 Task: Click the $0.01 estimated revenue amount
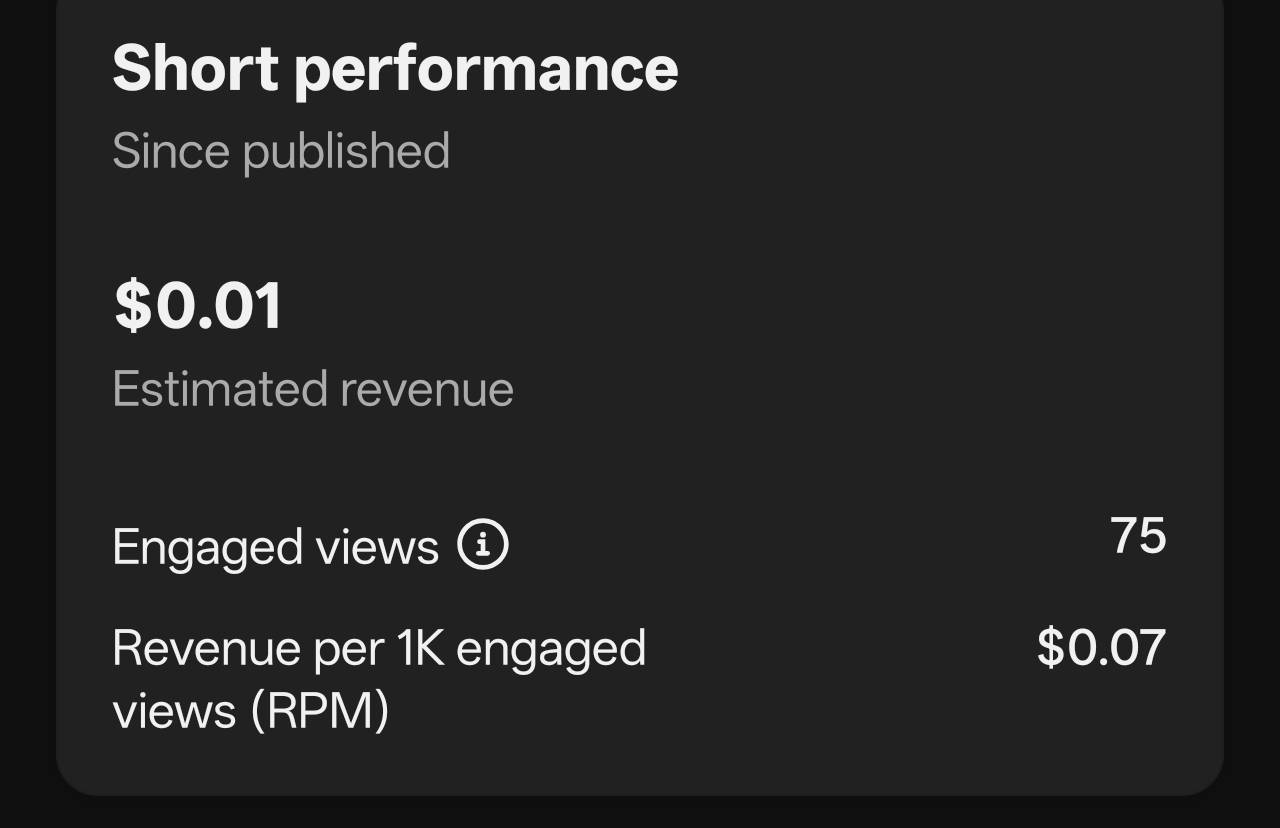[x=198, y=305]
